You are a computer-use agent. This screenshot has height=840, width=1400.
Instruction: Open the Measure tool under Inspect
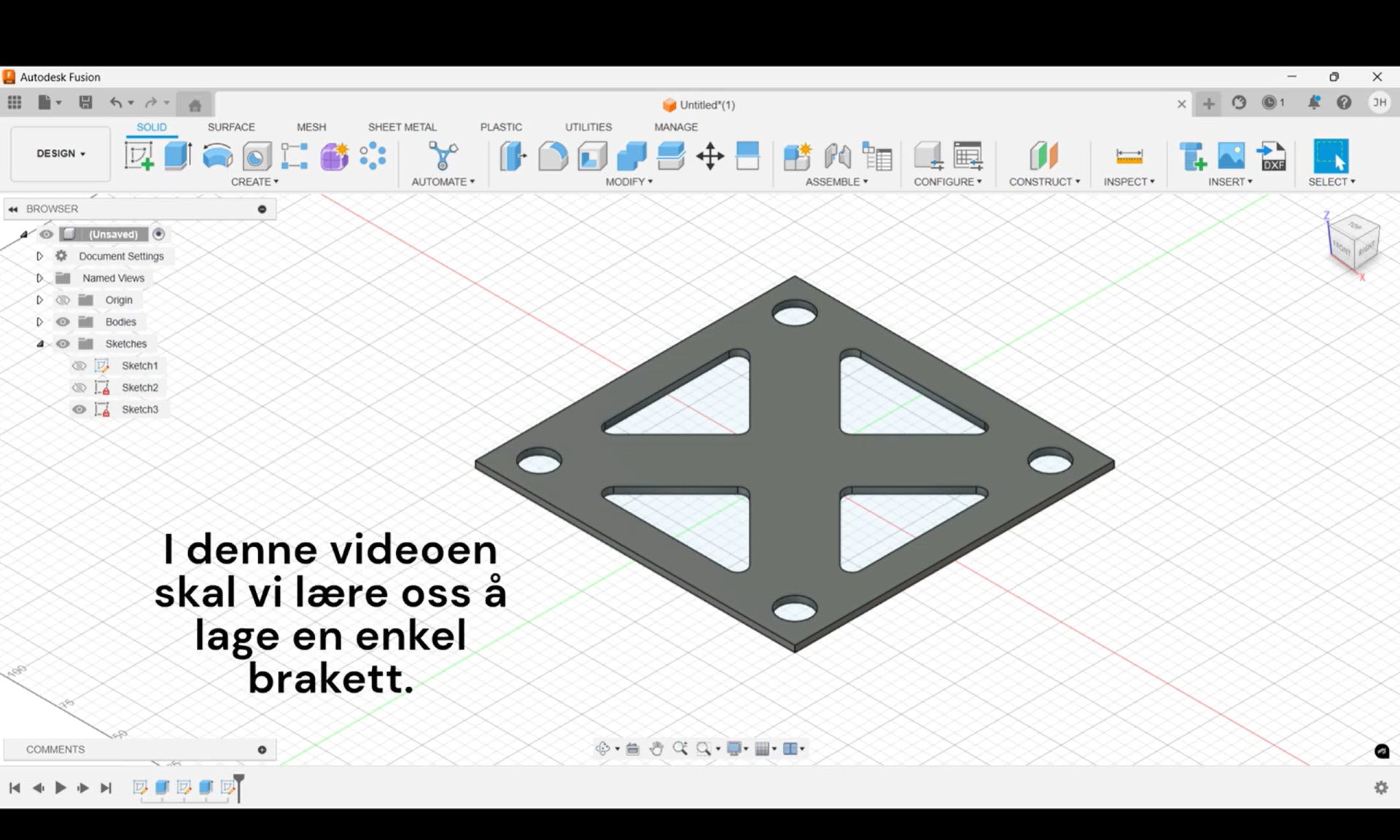point(1129,156)
